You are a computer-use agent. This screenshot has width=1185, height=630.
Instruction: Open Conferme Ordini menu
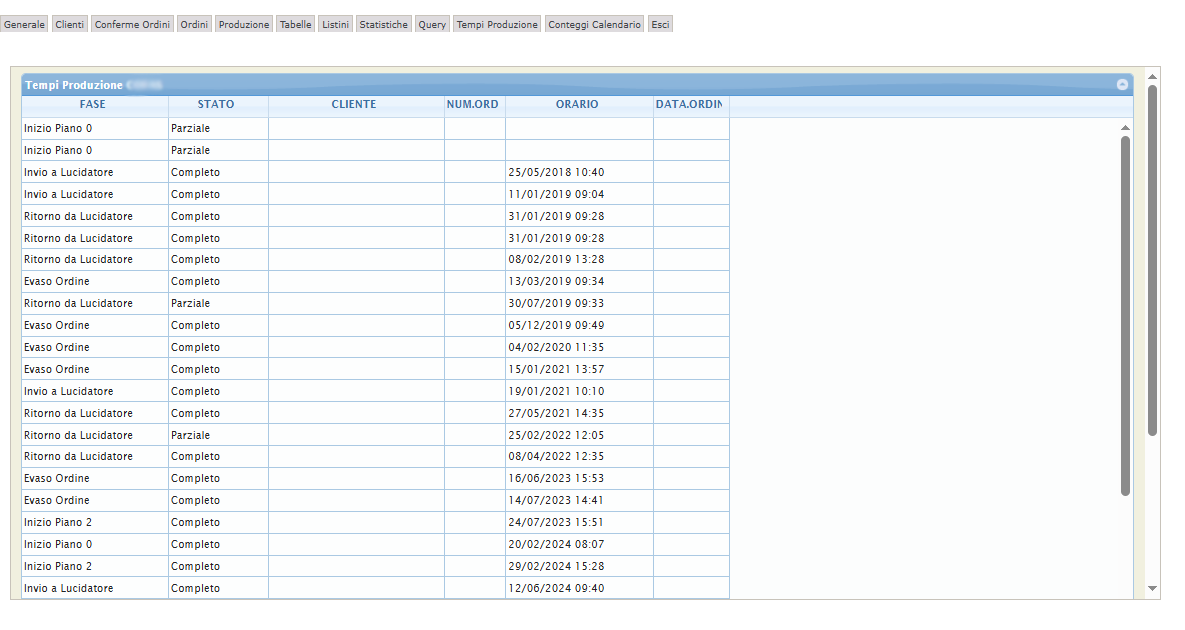[x=132, y=24]
